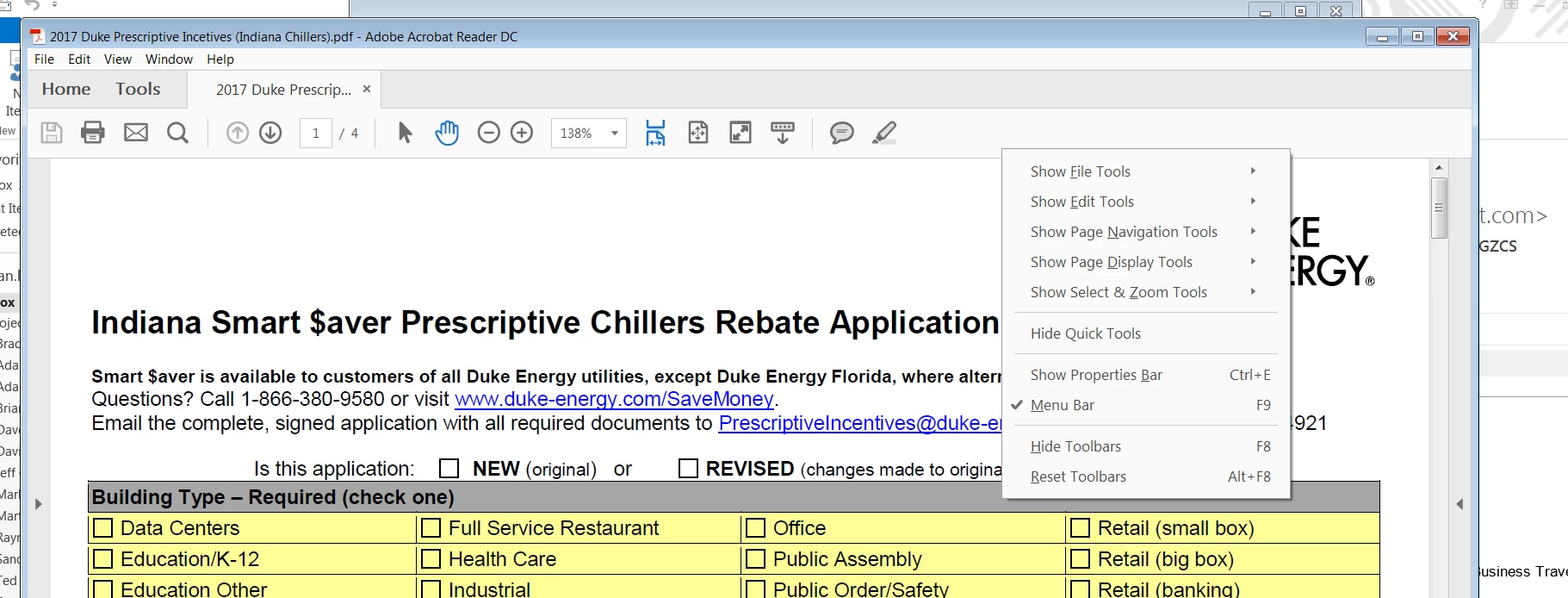The height and width of the screenshot is (598, 1568).
Task: Open the View menu
Action: [x=118, y=59]
